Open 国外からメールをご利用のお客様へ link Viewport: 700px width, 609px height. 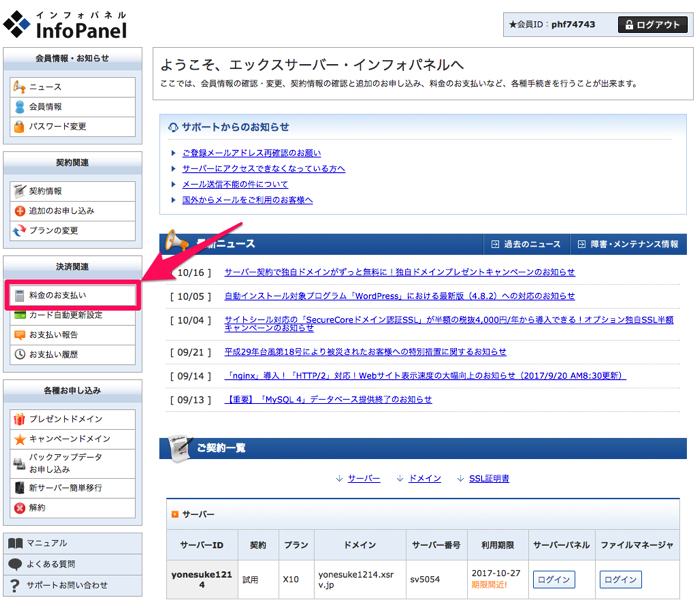point(247,200)
